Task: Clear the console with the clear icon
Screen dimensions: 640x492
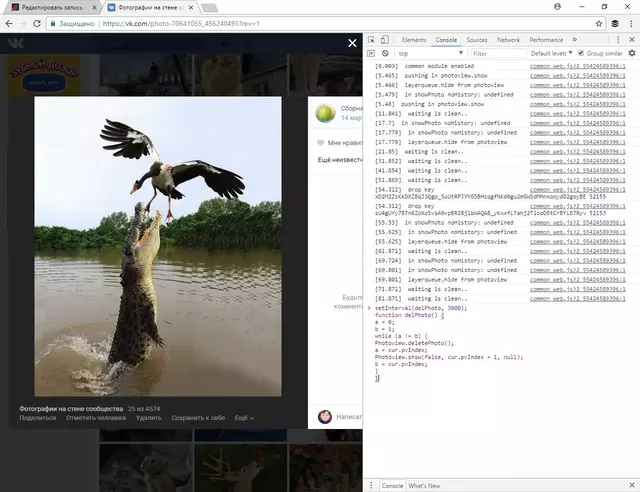Action: [x=385, y=53]
